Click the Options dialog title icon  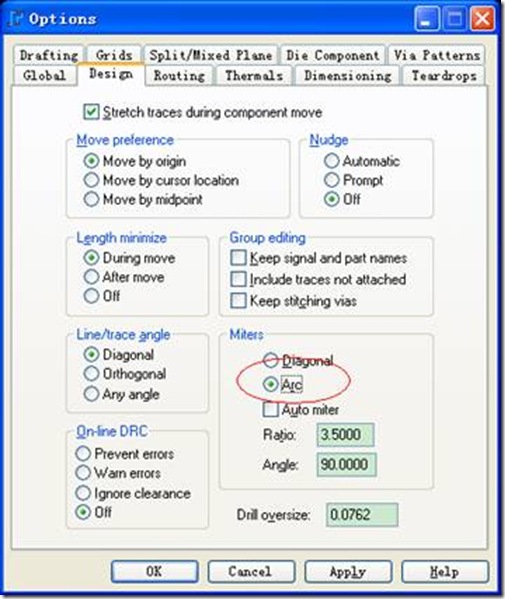(x=15, y=19)
